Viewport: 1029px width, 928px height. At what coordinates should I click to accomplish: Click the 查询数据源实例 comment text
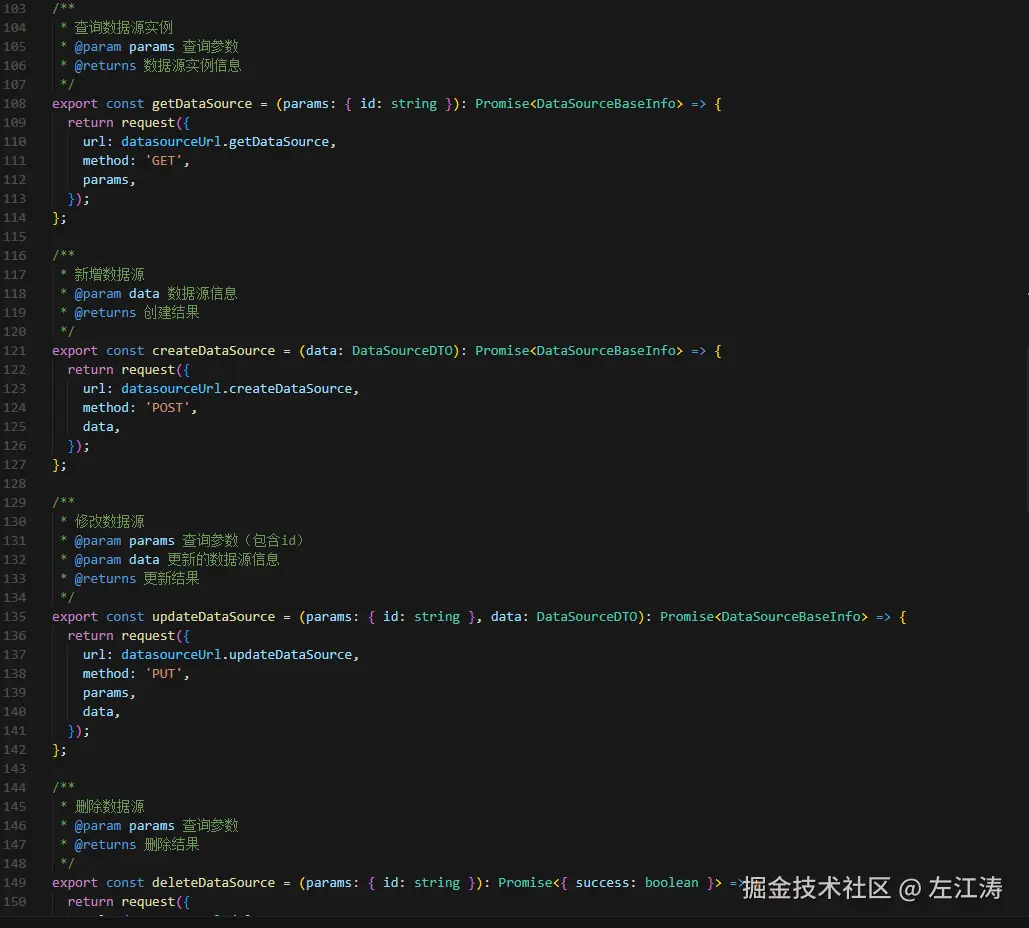point(121,27)
